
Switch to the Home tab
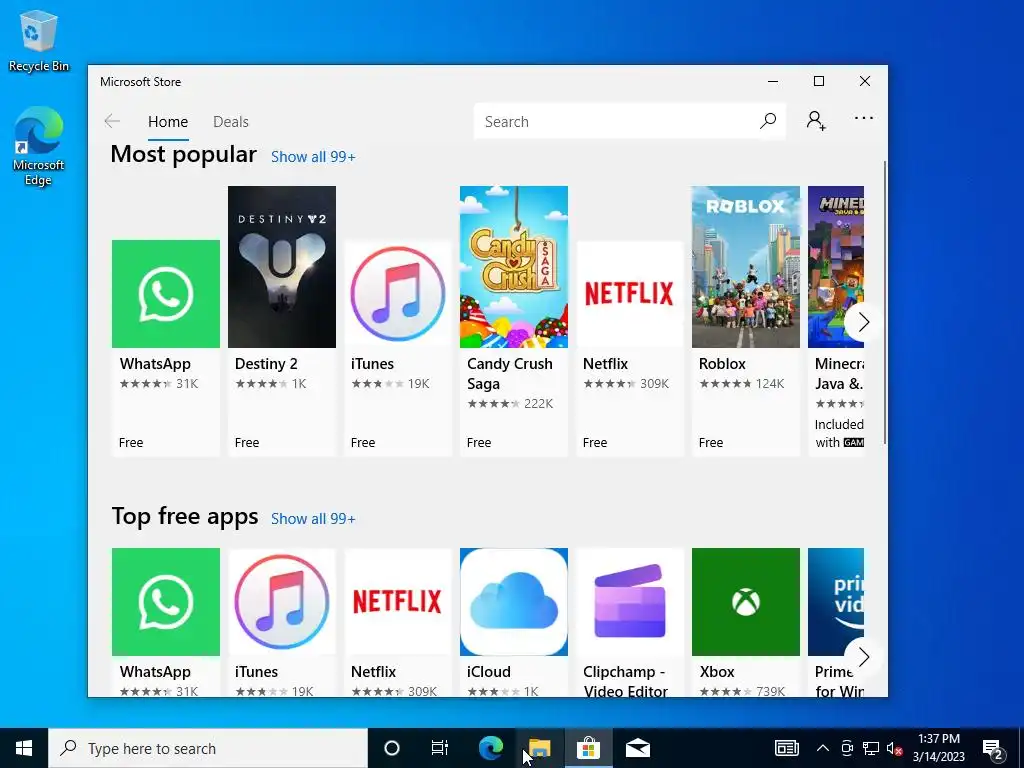(168, 122)
